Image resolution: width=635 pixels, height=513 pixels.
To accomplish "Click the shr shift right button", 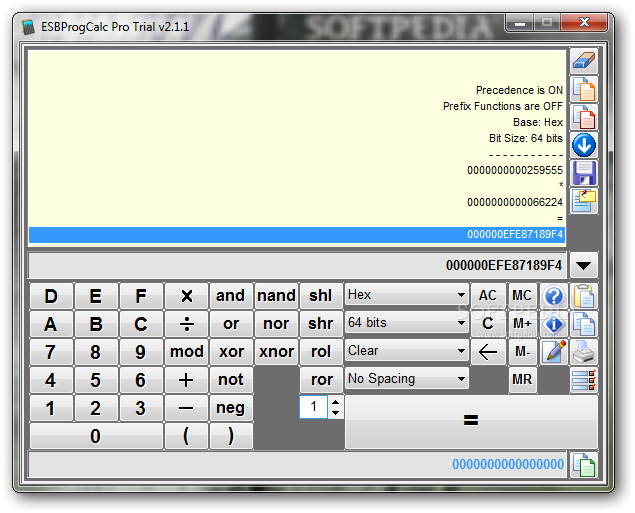I will [x=321, y=324].
